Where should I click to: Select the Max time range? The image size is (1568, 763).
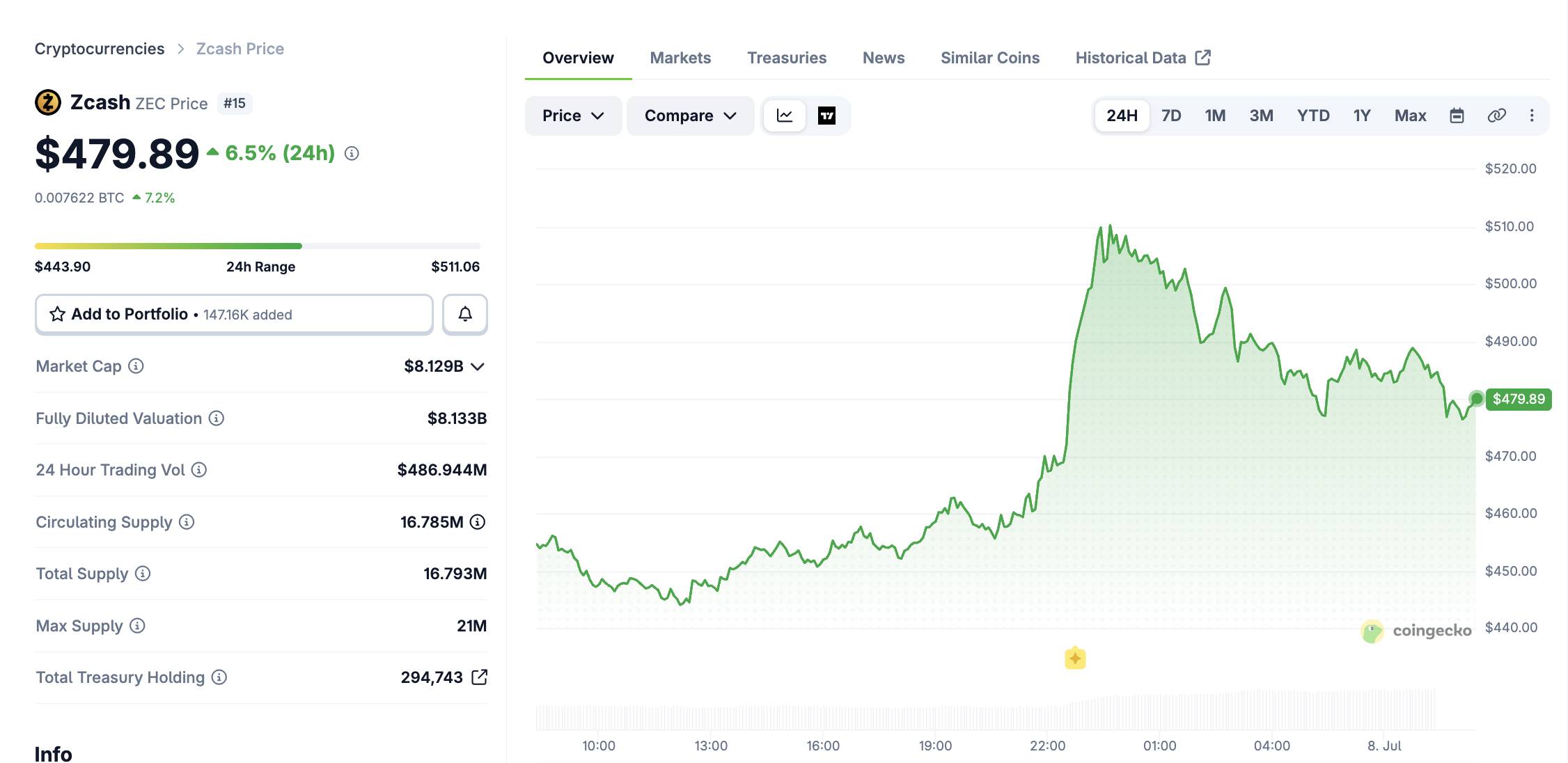click(1410, 116)
